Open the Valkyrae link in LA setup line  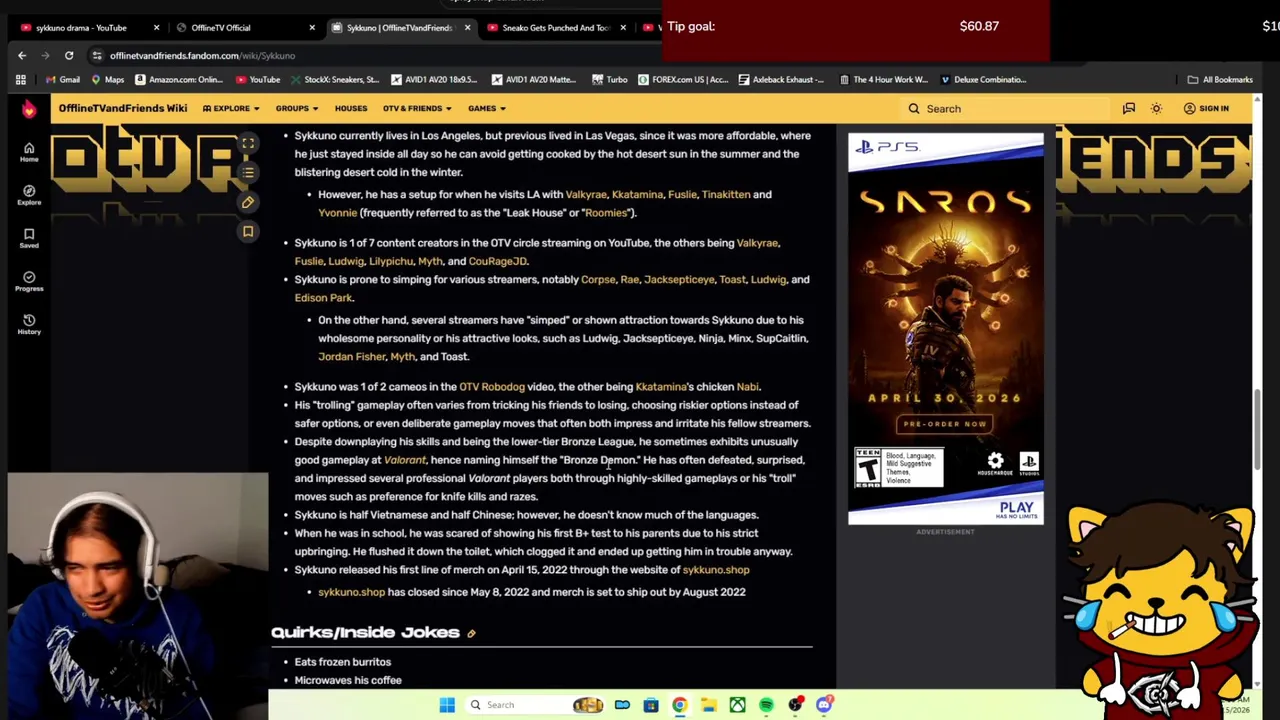[x=586, y=195]
